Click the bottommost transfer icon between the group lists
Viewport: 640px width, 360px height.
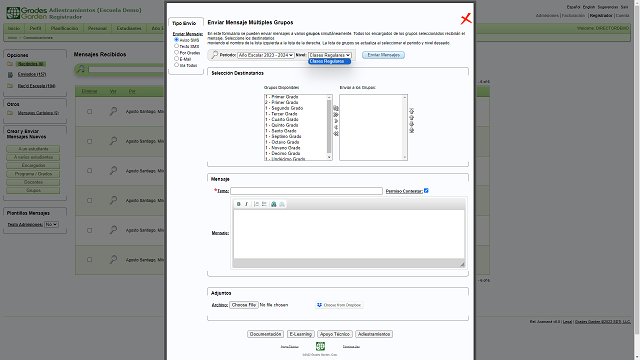(x=336, y=134)
